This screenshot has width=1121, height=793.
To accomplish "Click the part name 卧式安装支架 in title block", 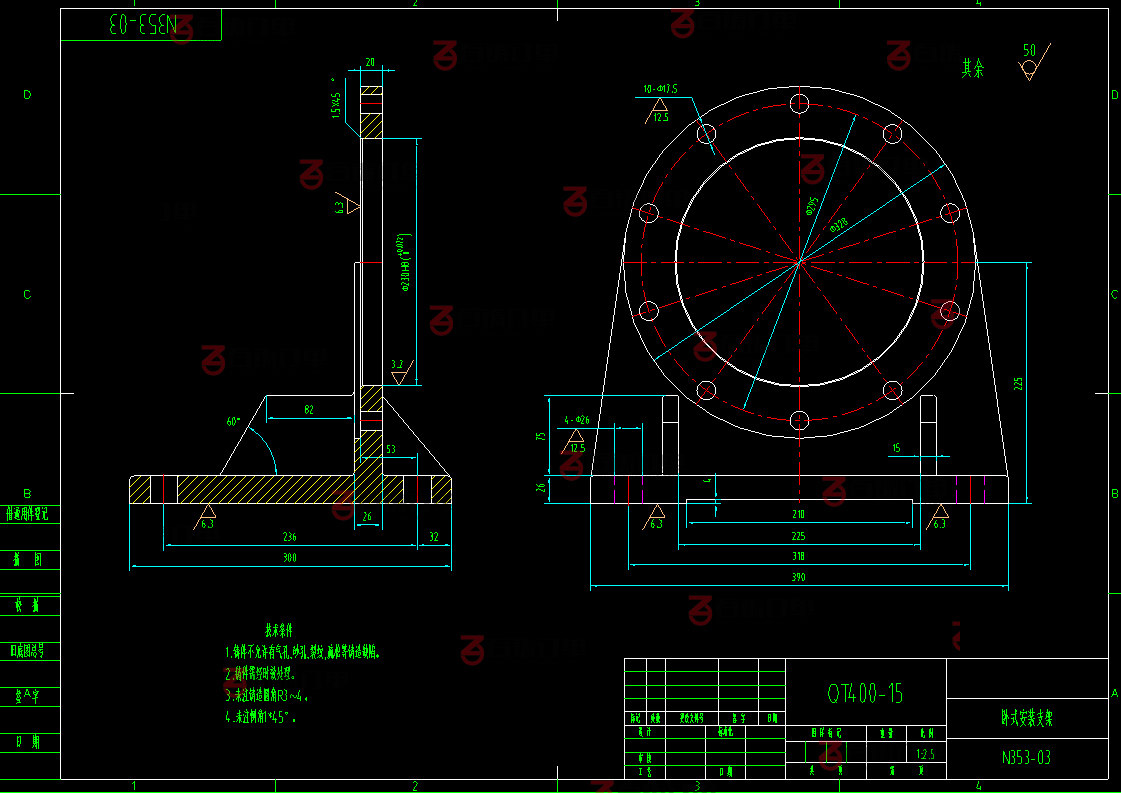I will tap(1027, 718).
